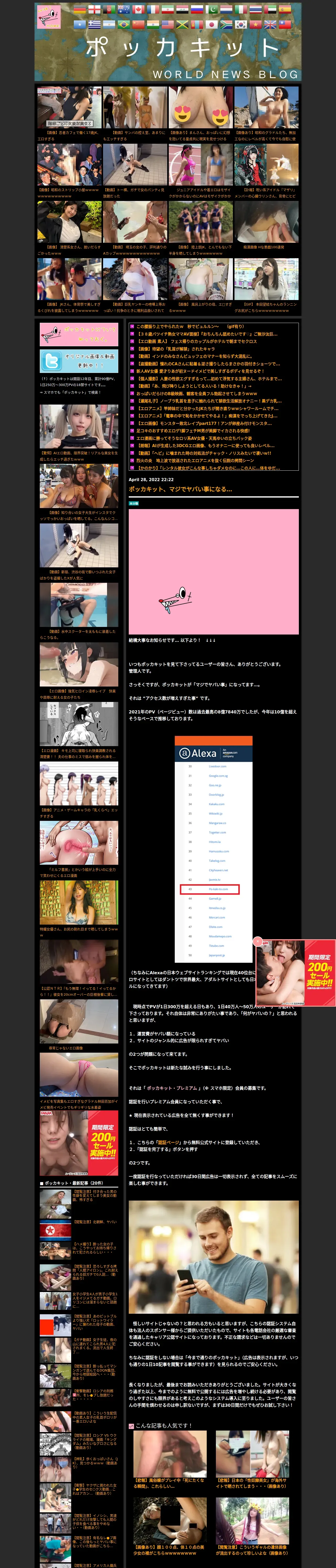Select the Japan flag icon

212,24
